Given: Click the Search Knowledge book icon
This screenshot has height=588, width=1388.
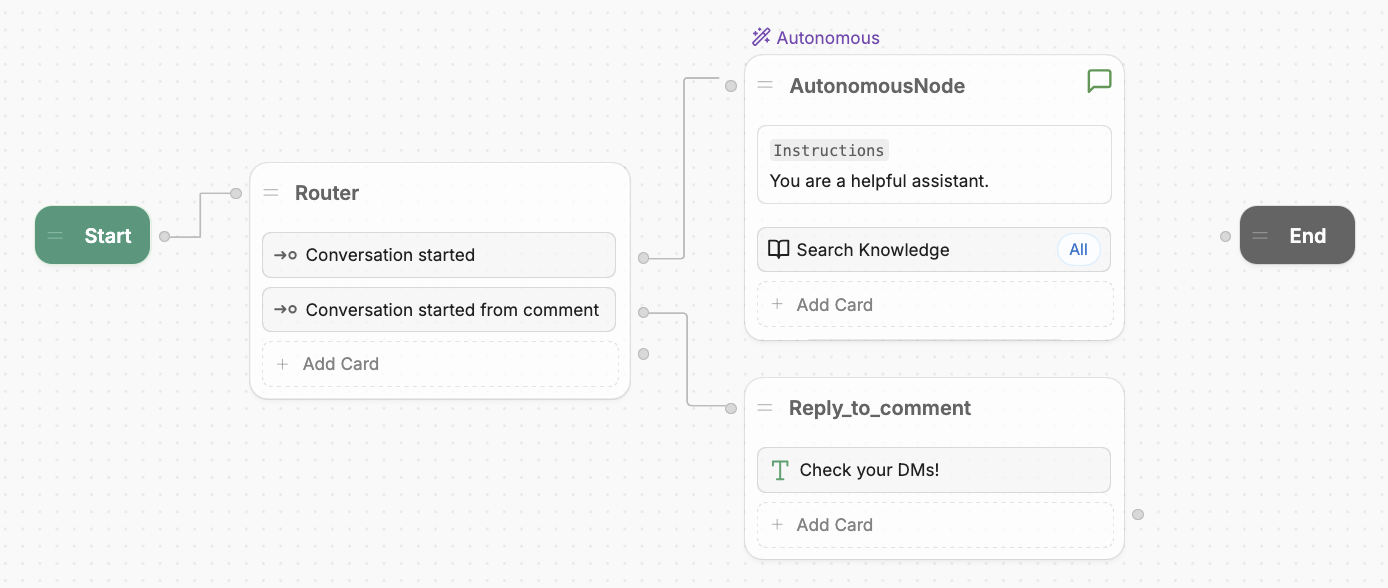Looking at the screenshot, I should (778, 250).
